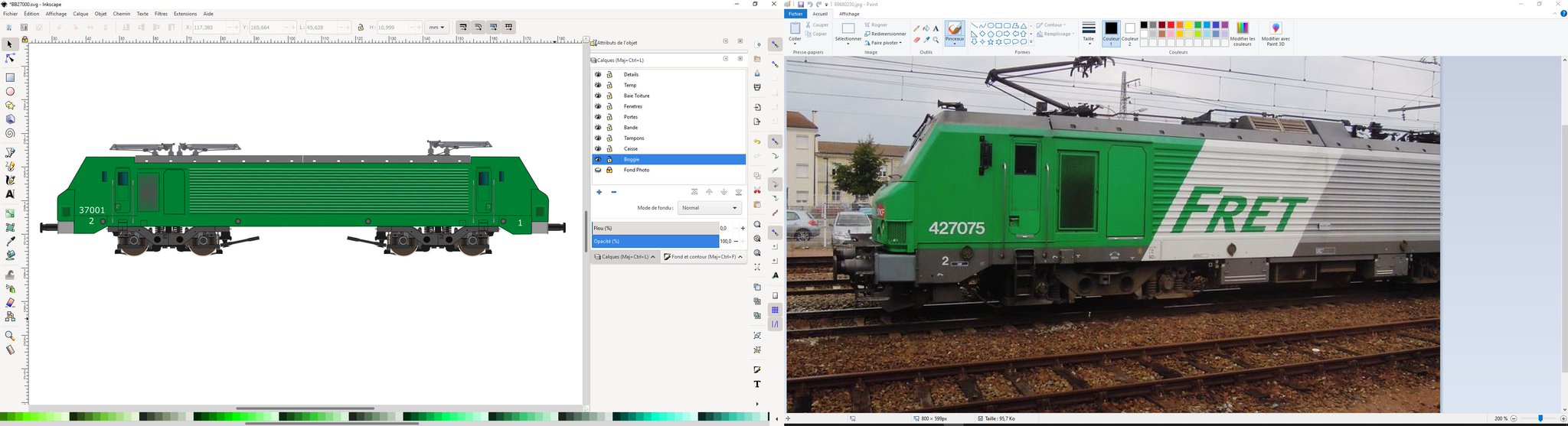
Task: Select the Inkscape node edit tool
Action: pos(10,58)
